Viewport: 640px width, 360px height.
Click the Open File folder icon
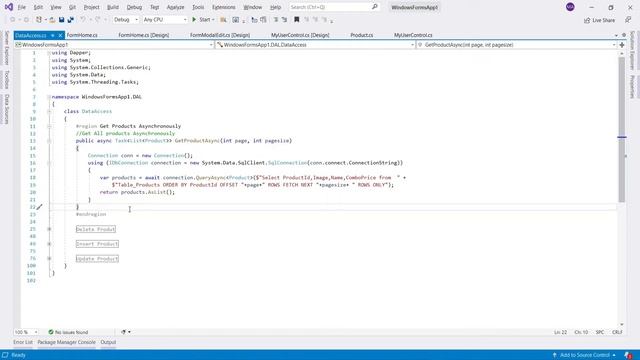(x=52, y=20)
